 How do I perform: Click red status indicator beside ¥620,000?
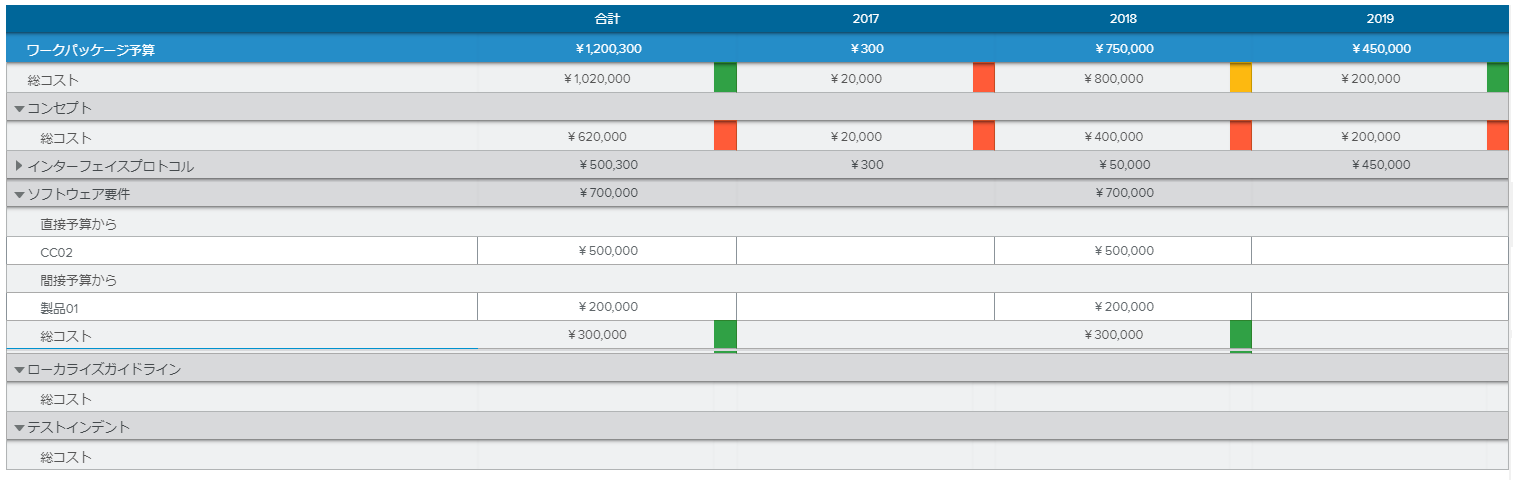725,136
